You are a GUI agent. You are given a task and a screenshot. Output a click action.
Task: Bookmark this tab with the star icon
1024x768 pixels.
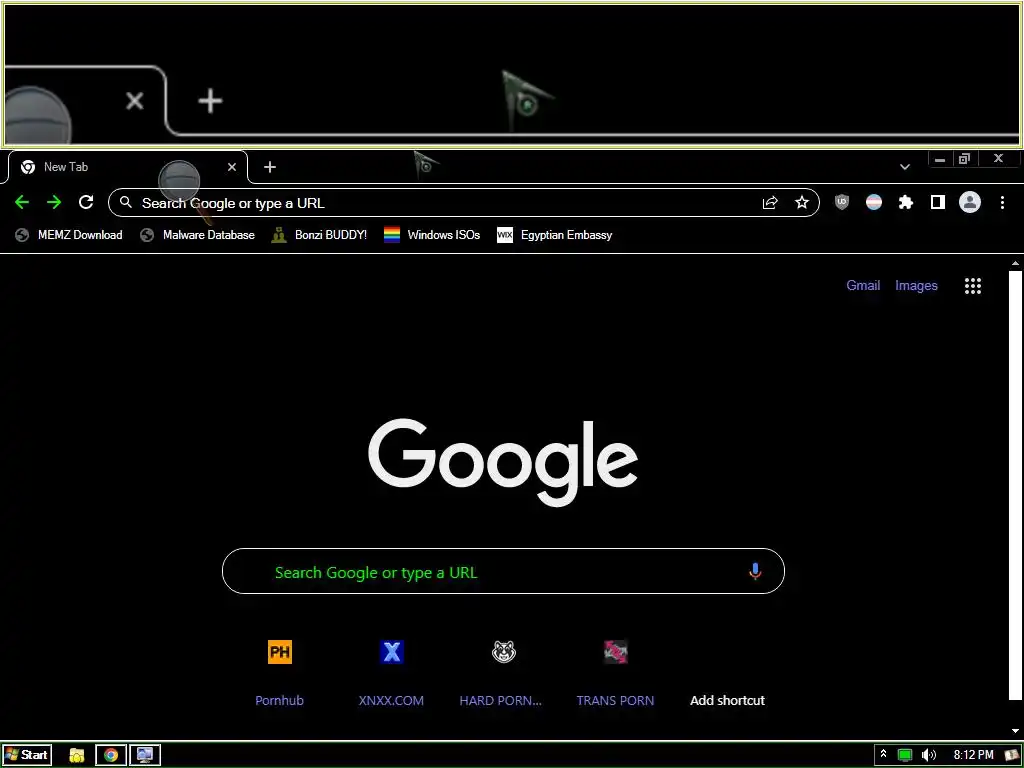802,203
